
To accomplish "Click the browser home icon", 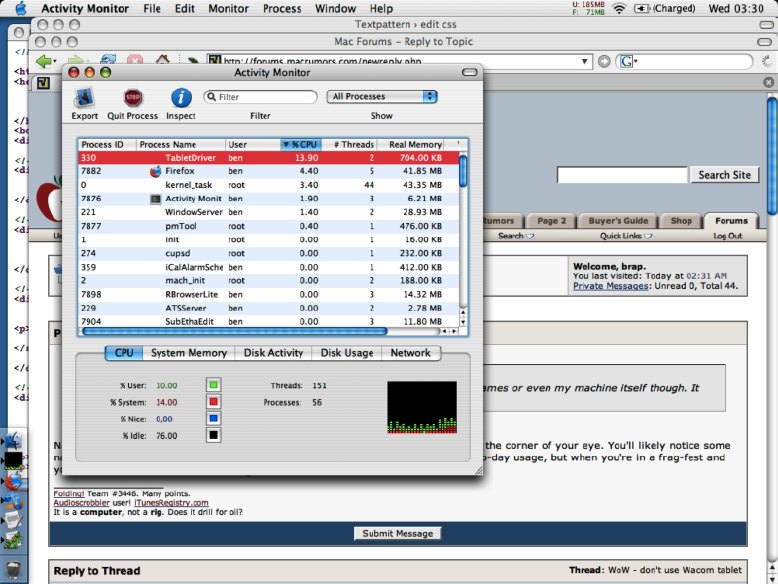I will coord(162,61).
